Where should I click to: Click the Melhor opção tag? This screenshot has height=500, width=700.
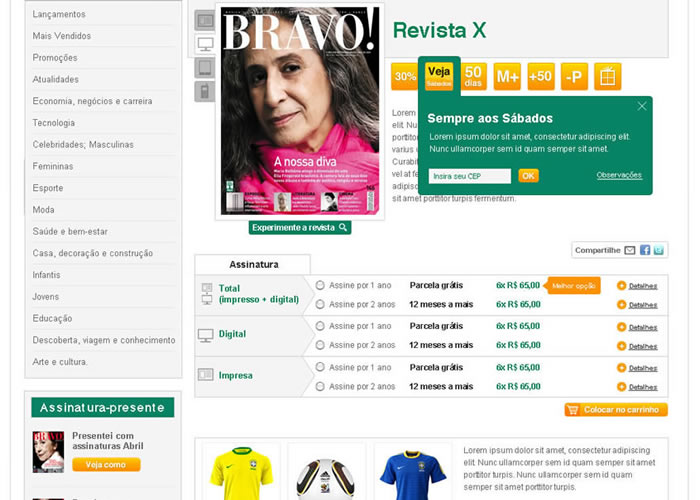pos(572,286)
